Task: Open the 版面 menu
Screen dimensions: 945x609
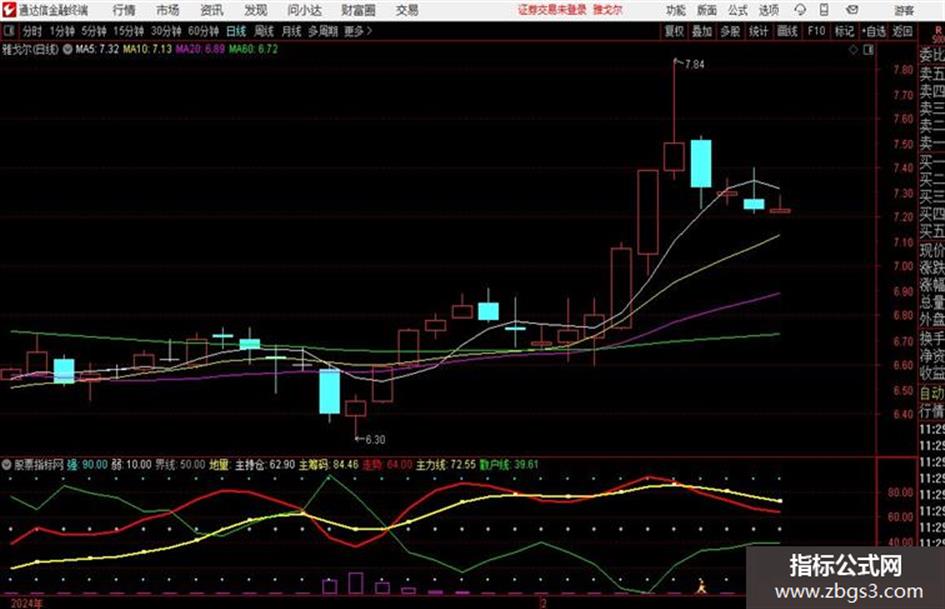Action: pyautogui.click(x=707, y=10)
